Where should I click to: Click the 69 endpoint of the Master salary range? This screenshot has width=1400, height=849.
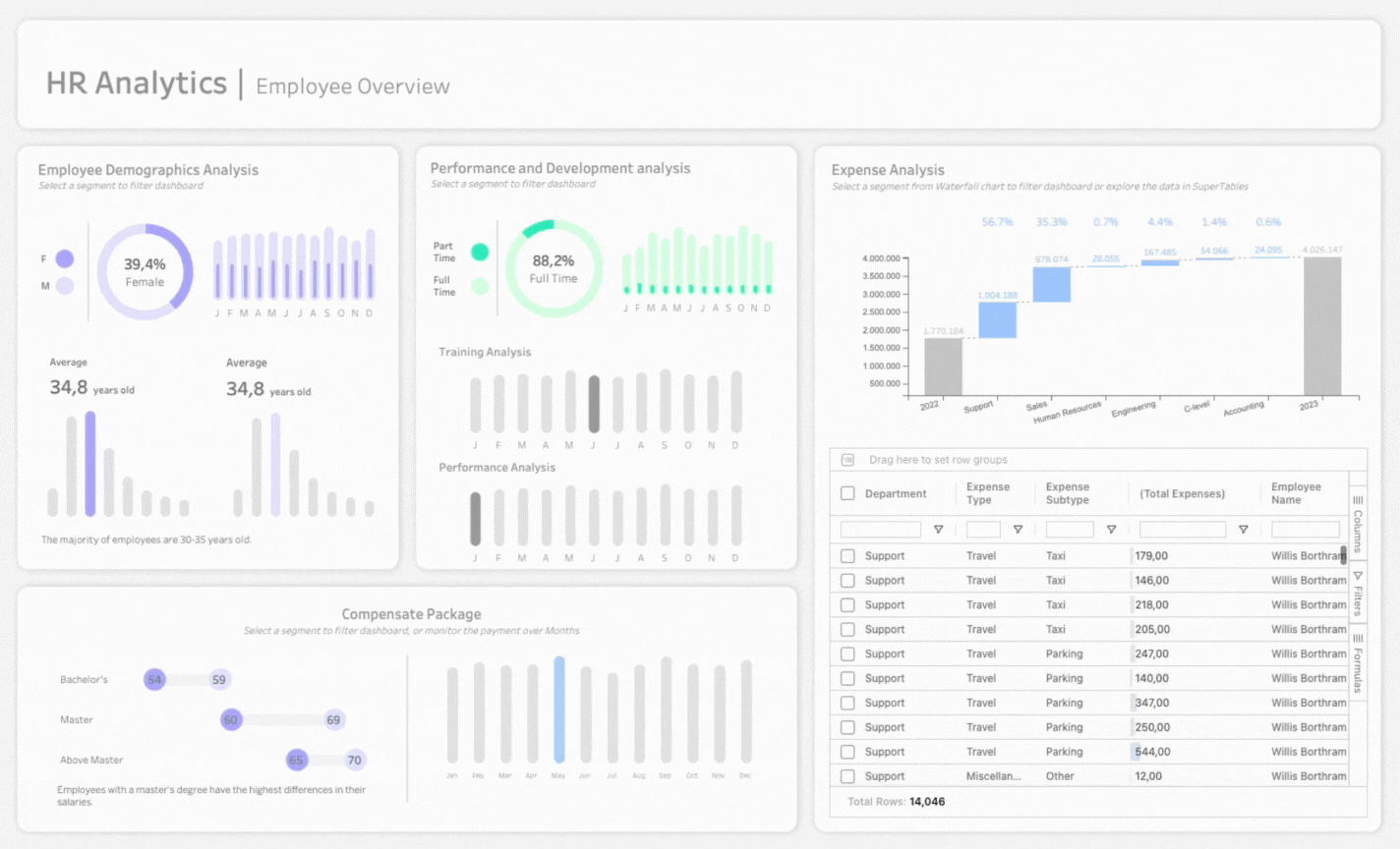coord(333,719)
